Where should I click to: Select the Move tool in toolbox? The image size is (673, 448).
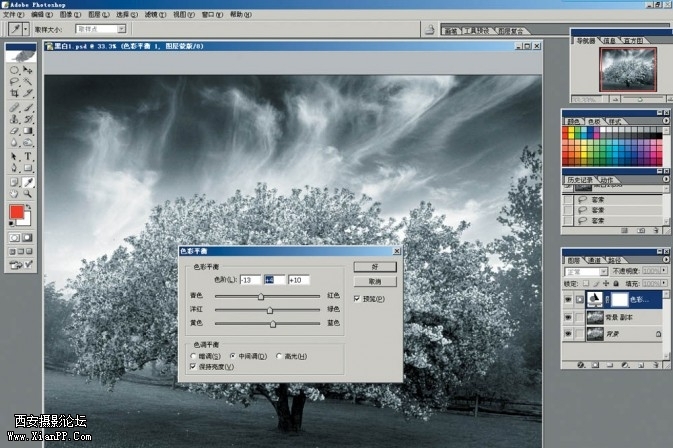pos(29,70)
